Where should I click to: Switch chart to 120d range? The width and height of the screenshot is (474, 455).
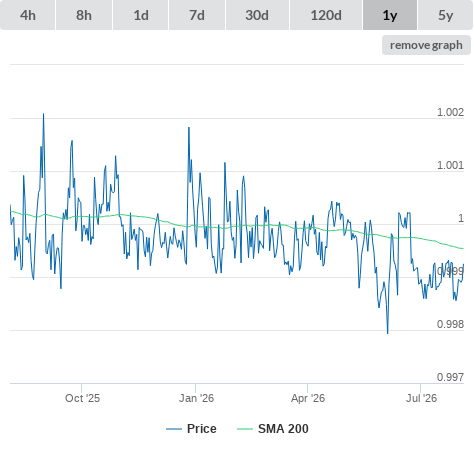[x=326, y=15]
